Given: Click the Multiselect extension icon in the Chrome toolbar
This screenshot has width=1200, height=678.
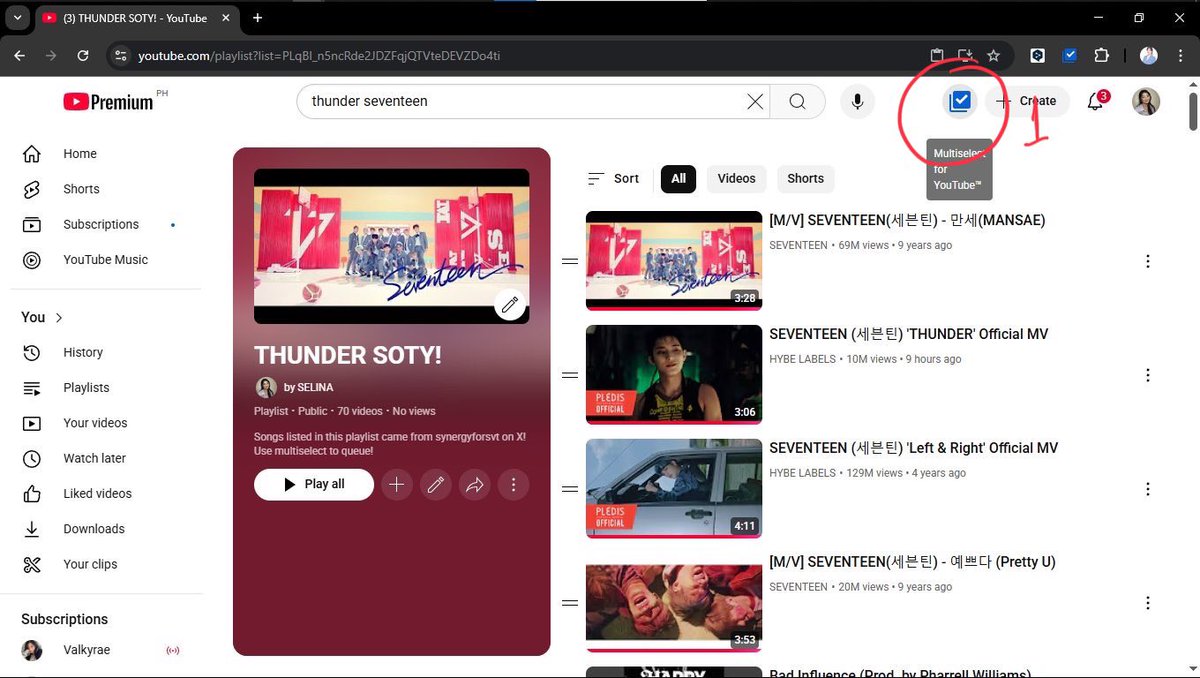Looking at the screenshot, I should pos(1070,56).
